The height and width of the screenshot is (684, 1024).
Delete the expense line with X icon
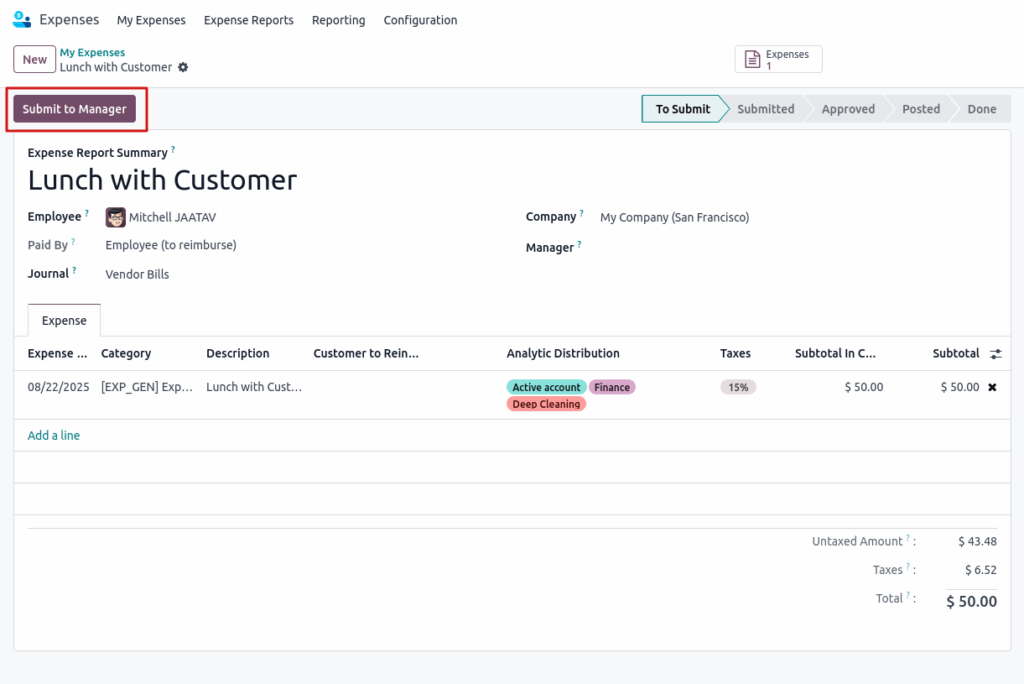coord(992,387)
